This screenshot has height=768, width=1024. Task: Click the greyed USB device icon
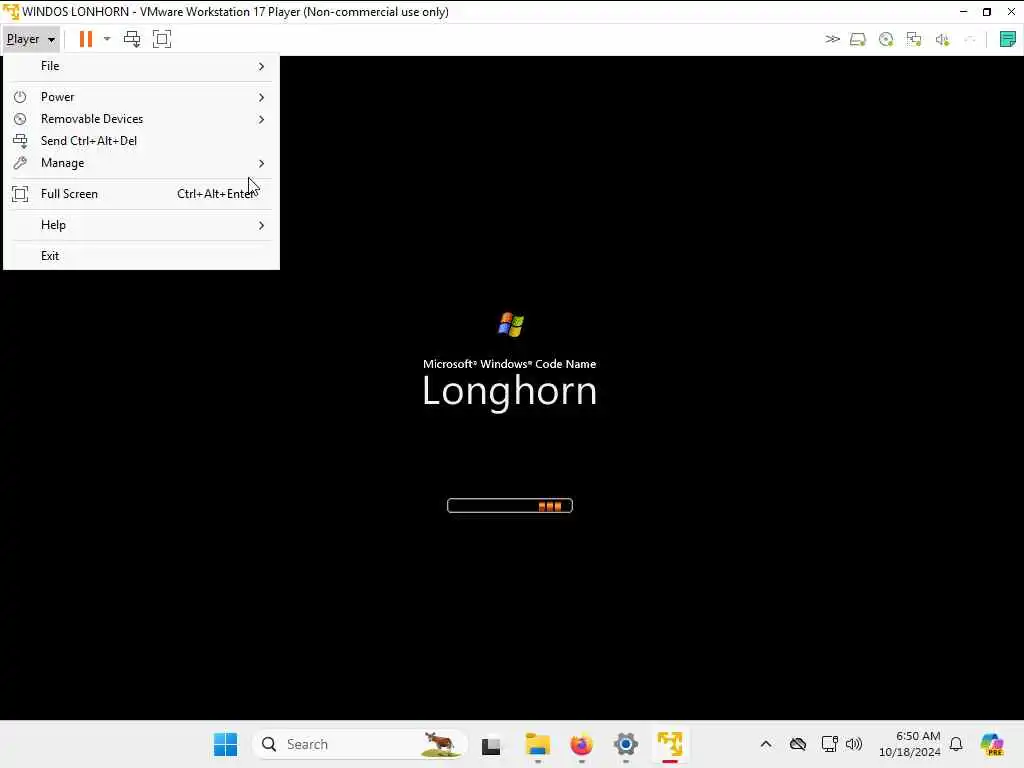(970, 40)
